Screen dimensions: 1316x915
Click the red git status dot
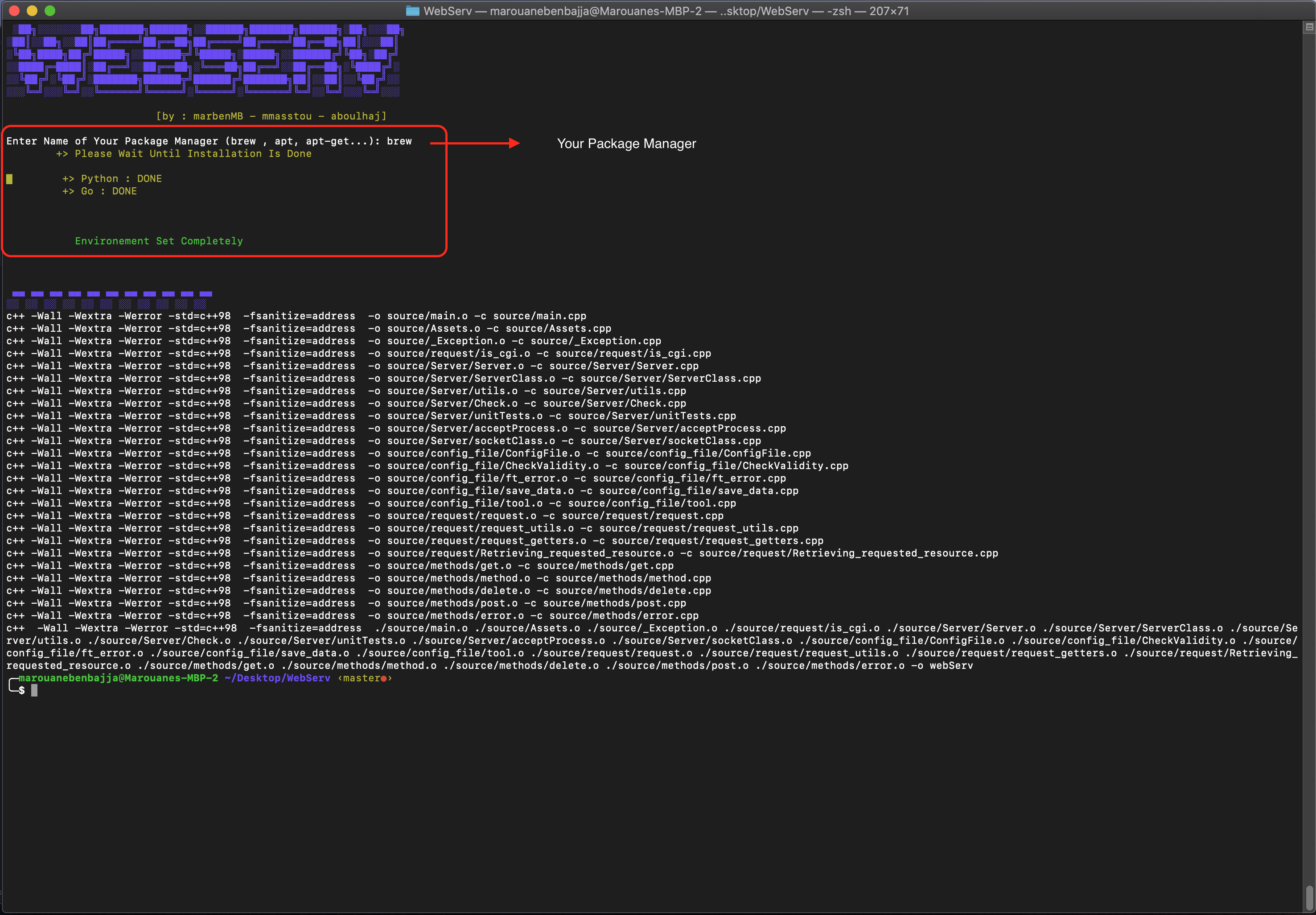(383, 679)
